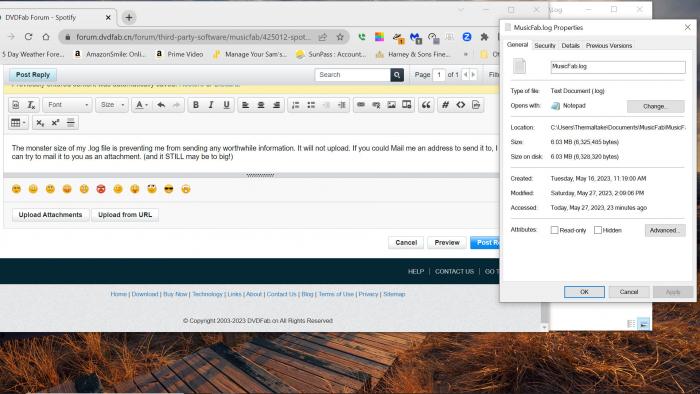Wrap the selection in a quote block
The width and height of the screenshot is (700, 394).
pos(426,105)
